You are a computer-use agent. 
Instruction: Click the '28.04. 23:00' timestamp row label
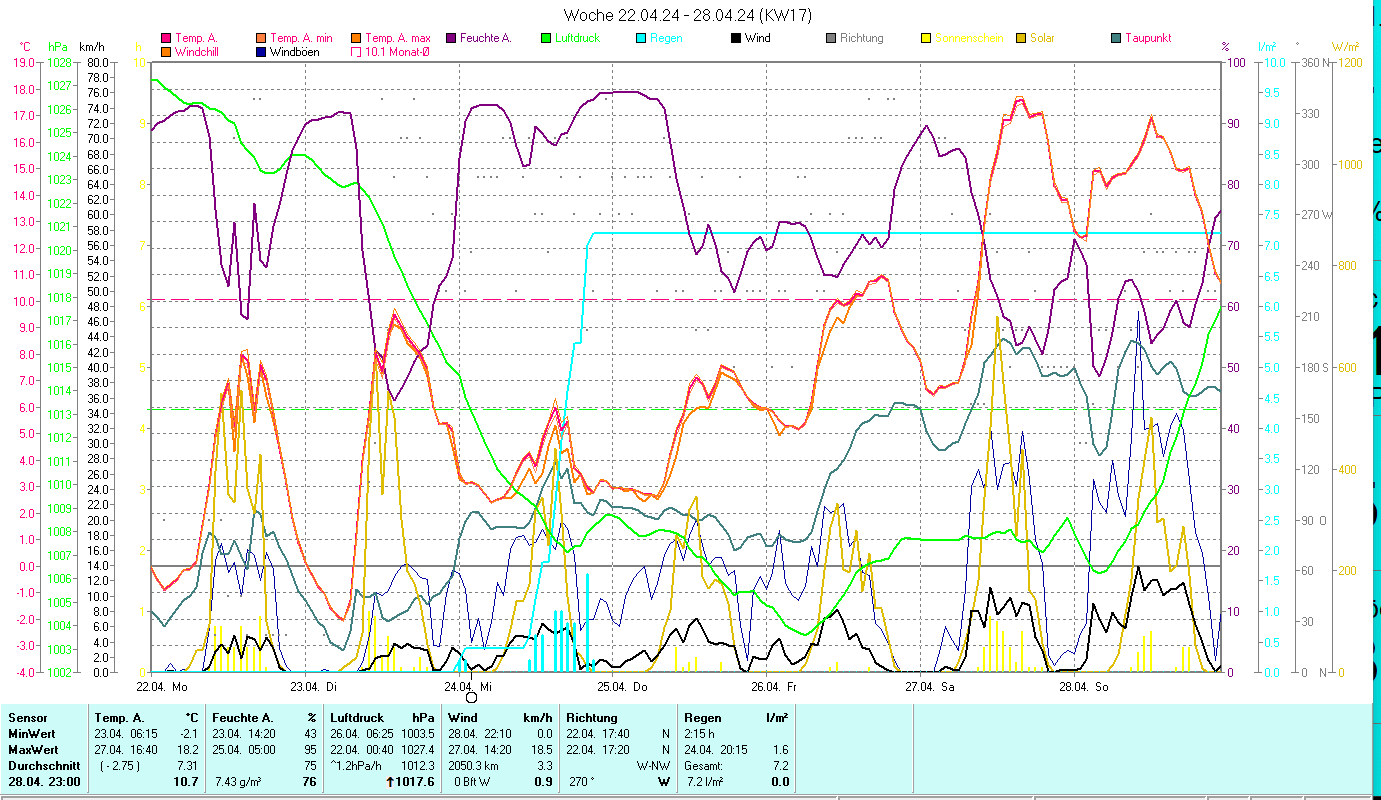click(44, 782)
